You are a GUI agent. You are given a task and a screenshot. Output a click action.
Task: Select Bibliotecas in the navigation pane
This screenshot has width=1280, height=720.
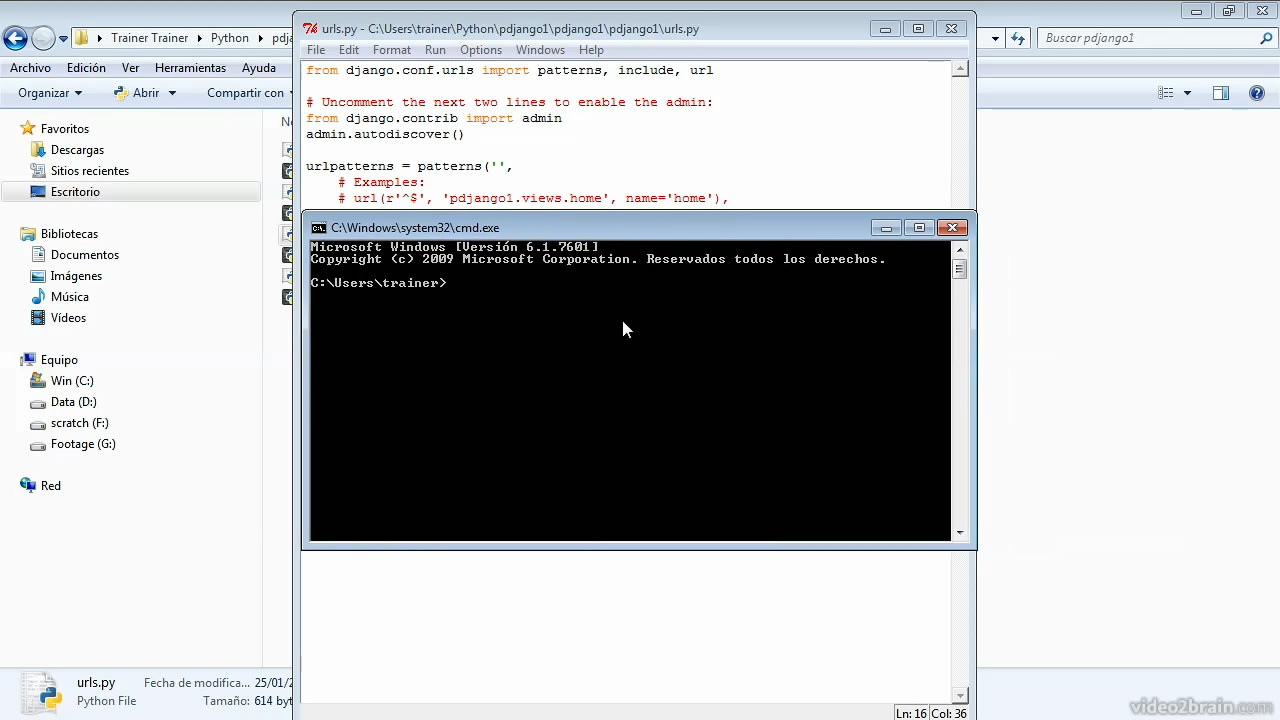click(69, 234)
